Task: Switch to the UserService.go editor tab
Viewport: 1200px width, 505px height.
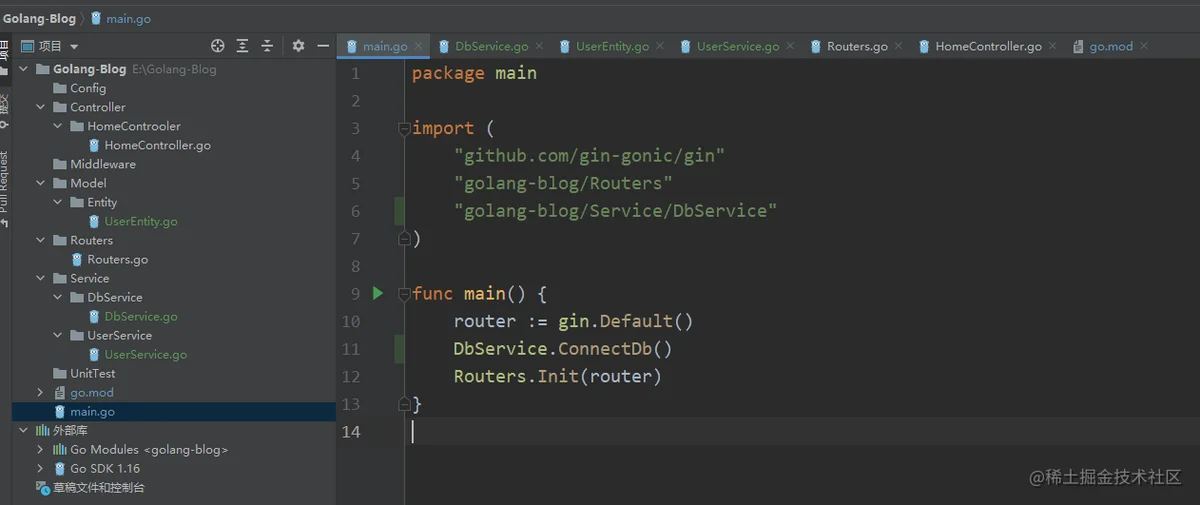Action: (x=737, y=46)
